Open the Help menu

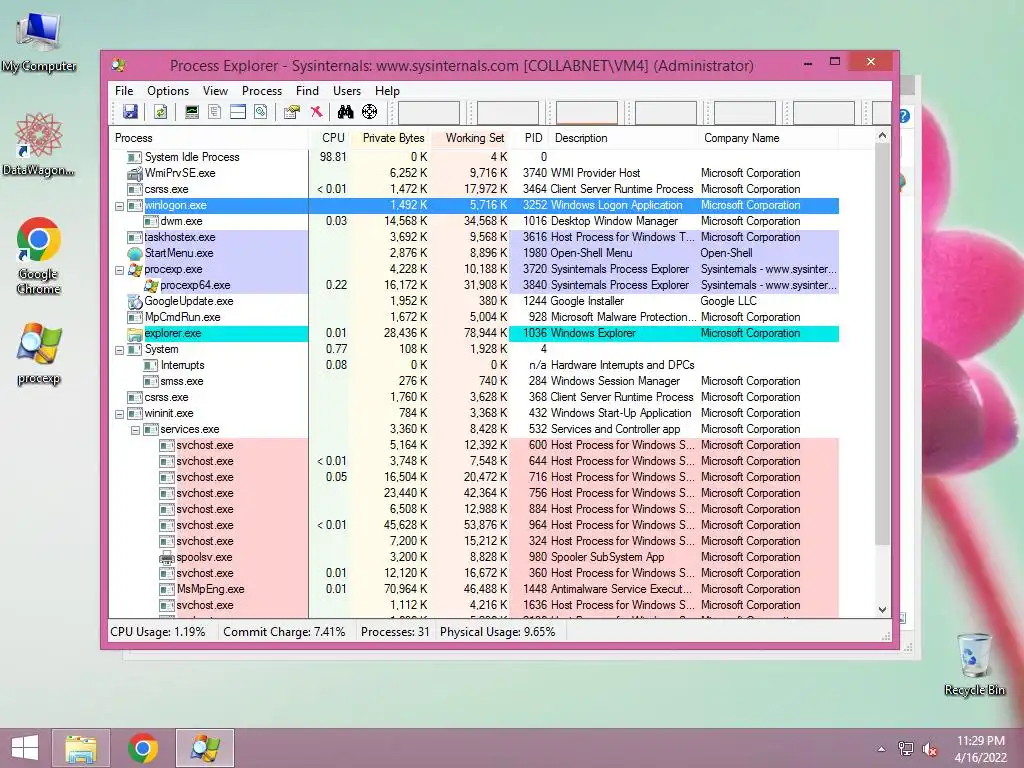(x=387, y=91)
